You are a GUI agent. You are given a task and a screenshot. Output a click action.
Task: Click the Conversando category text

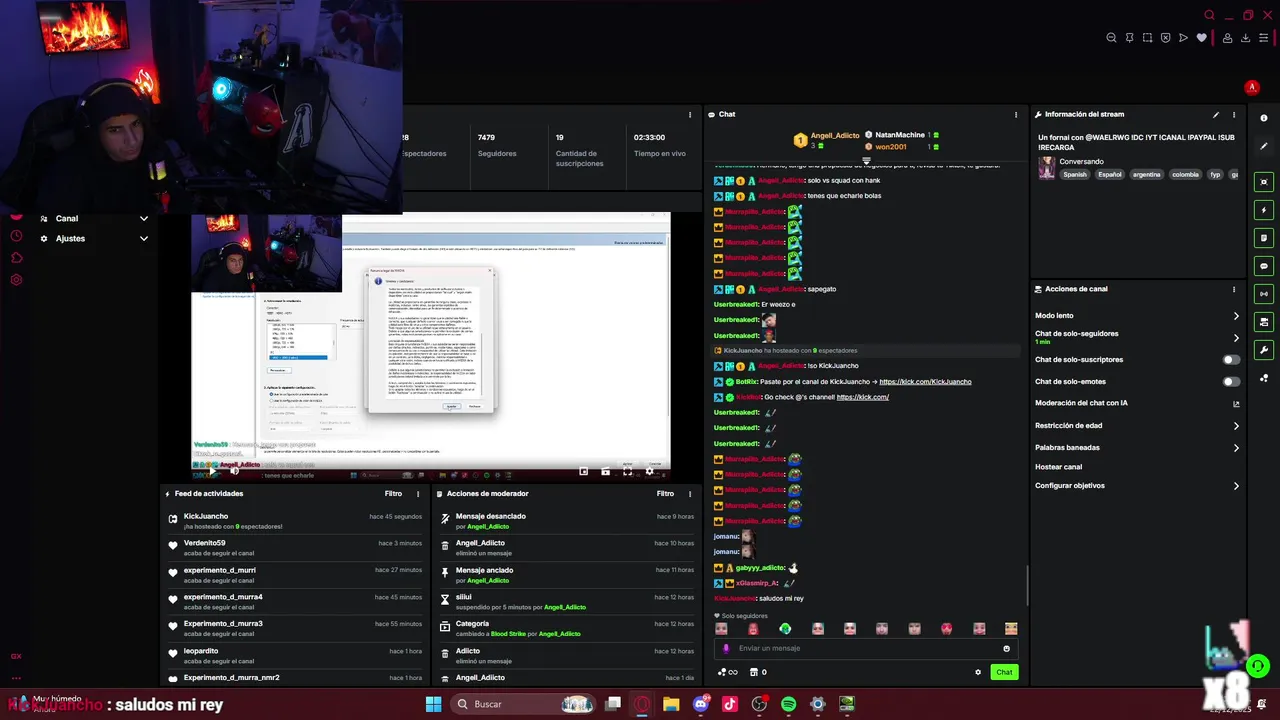pos(1081,162)
